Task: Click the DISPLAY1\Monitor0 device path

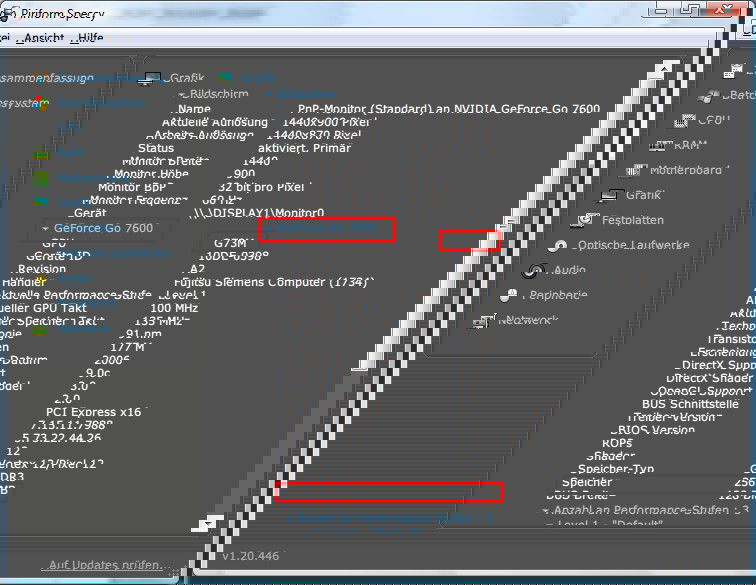Action: pyautogui.click(x=258, y=213)
